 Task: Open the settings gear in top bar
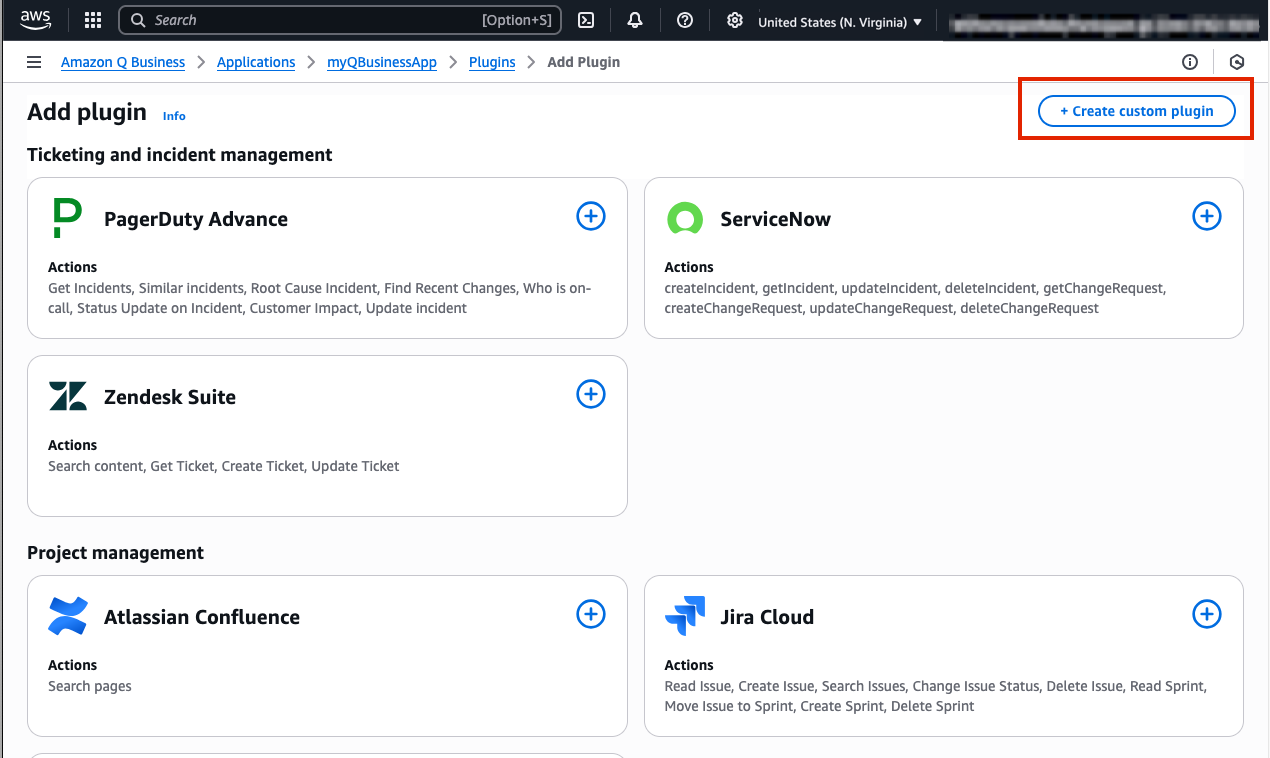(x=735, y=20)
